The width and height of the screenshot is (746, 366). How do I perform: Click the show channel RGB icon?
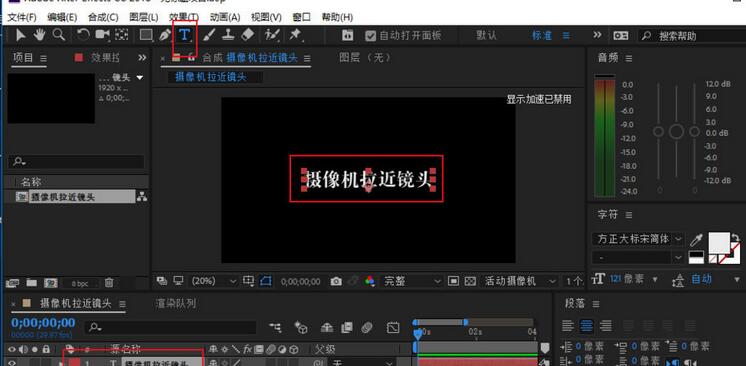(x=370, y=281)
